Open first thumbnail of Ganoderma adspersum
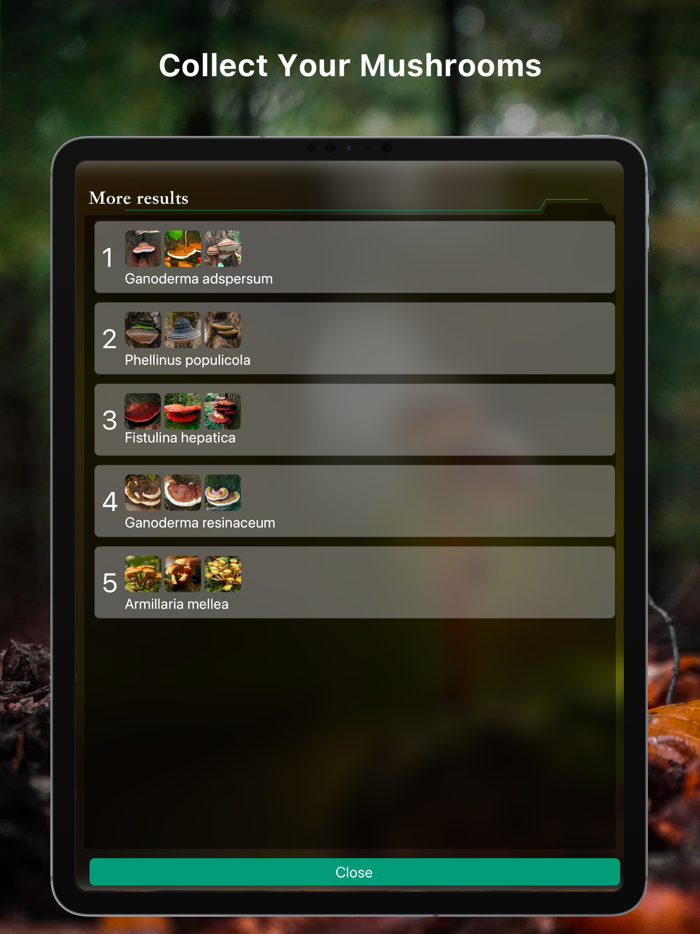700x934 pixels. point(143,248)
